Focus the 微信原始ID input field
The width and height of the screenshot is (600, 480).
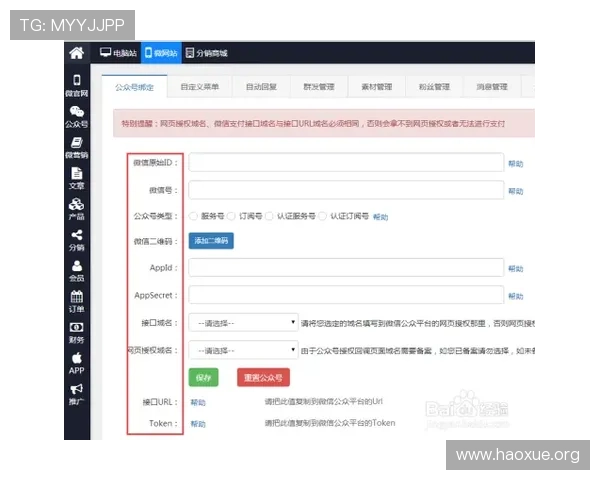point(346,163)
